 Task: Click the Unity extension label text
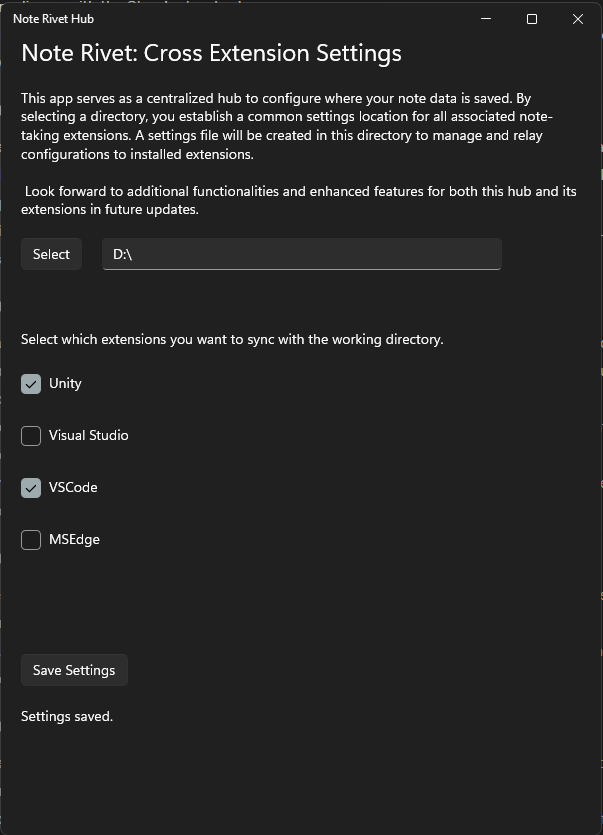[65, 384]
